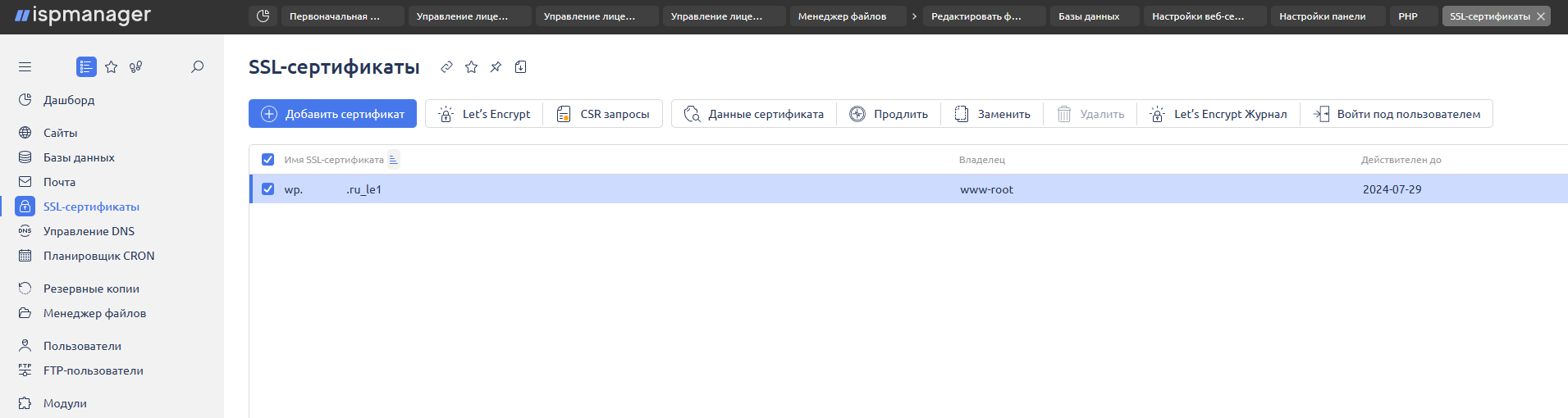The height and width of the screenshot is (418, 1568).
Task: Click the ispmanager logo
Action: pyautogui.click(x=83, y=15)
